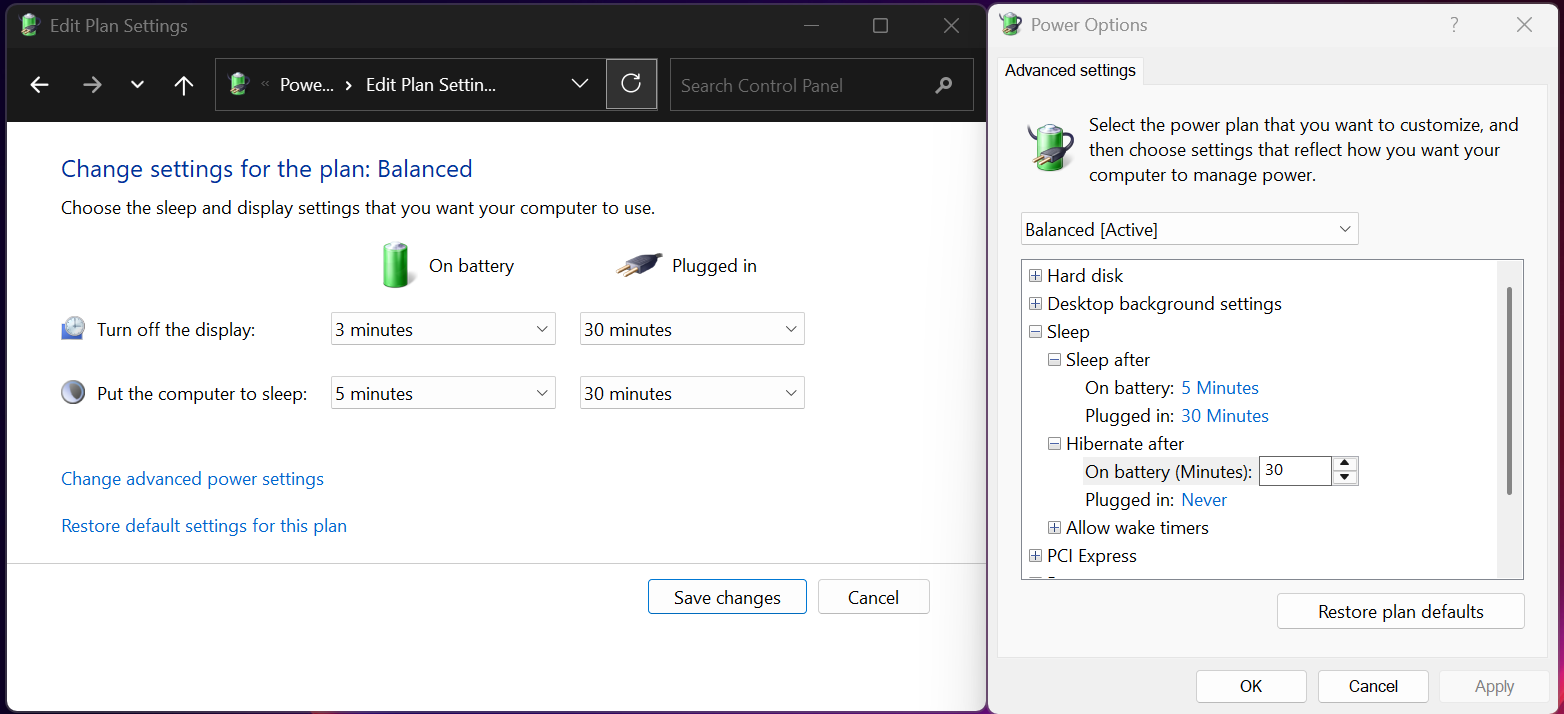Image resolution: width=1564 pixels, height=714 pixels.
Task: Click the search magnifier icon
Action: pos(943,85)
